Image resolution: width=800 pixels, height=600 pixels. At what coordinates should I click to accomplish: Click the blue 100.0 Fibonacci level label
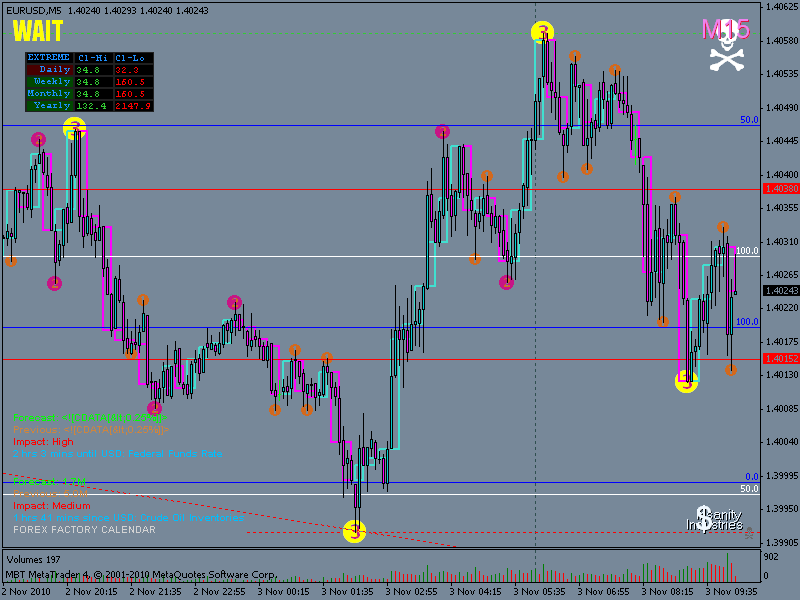(747, 322)
